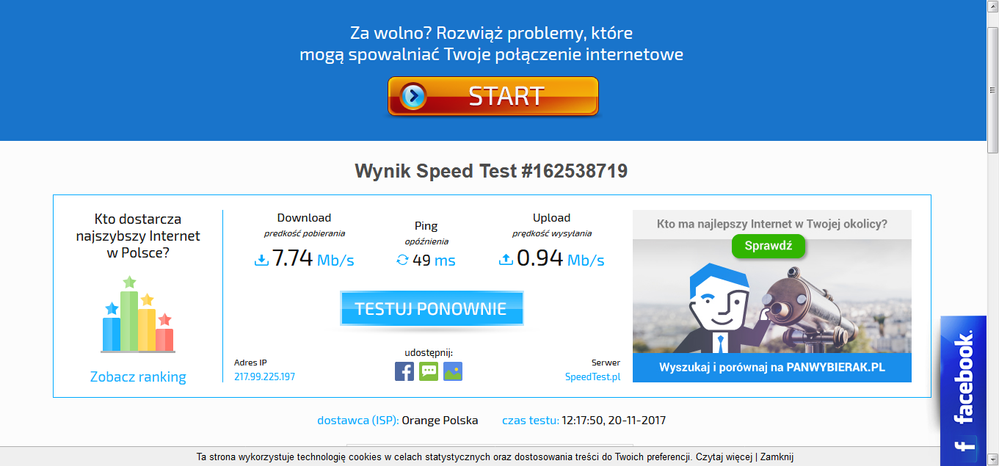
Task: Click the download arrow icon
Action: tap(261, 260)
